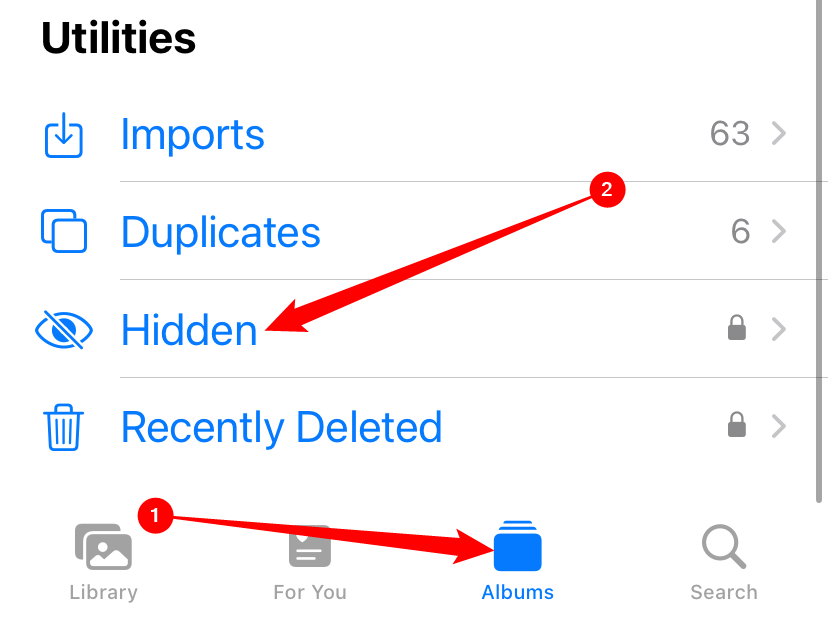Expand the Imports row chevron

click(779, 134)
